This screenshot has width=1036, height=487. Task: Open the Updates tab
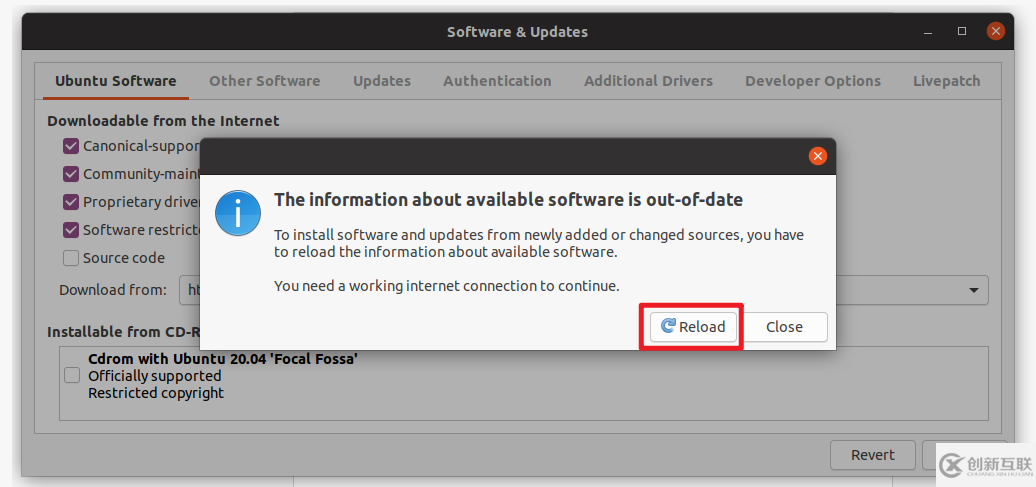(382, 81)
